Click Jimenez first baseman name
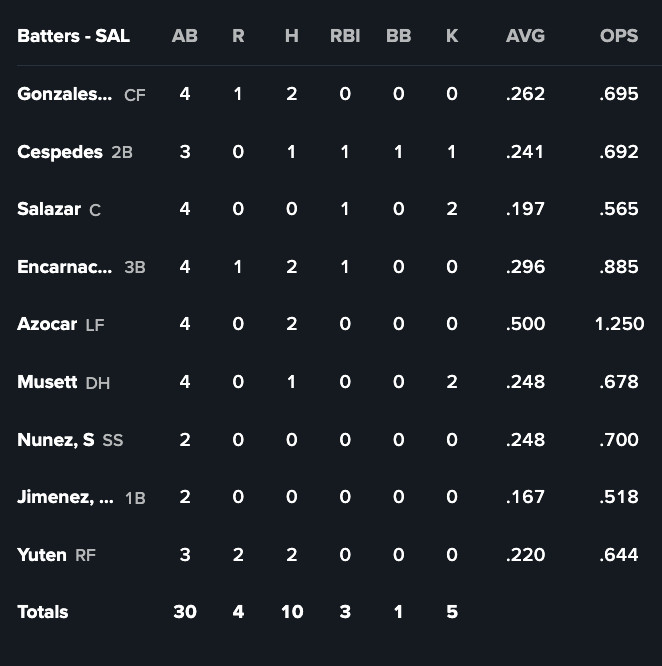 coord(64,497)
